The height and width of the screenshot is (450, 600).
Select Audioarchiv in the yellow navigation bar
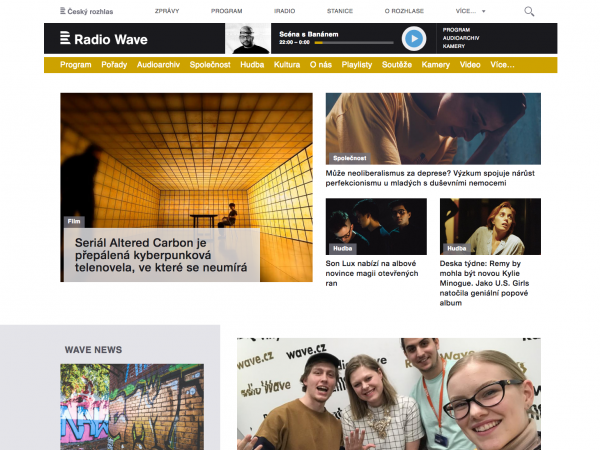tap(158, 65)
